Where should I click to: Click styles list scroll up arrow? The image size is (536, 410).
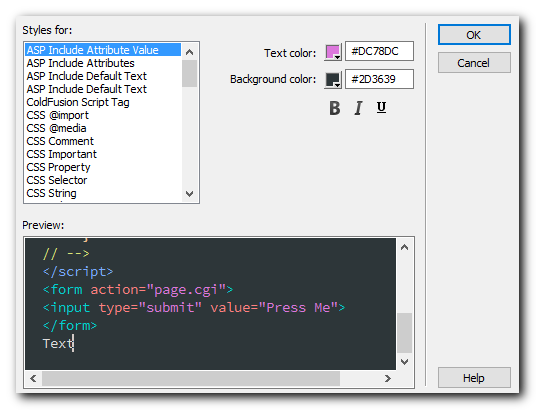pyautogui.click(x=189, y=52)
